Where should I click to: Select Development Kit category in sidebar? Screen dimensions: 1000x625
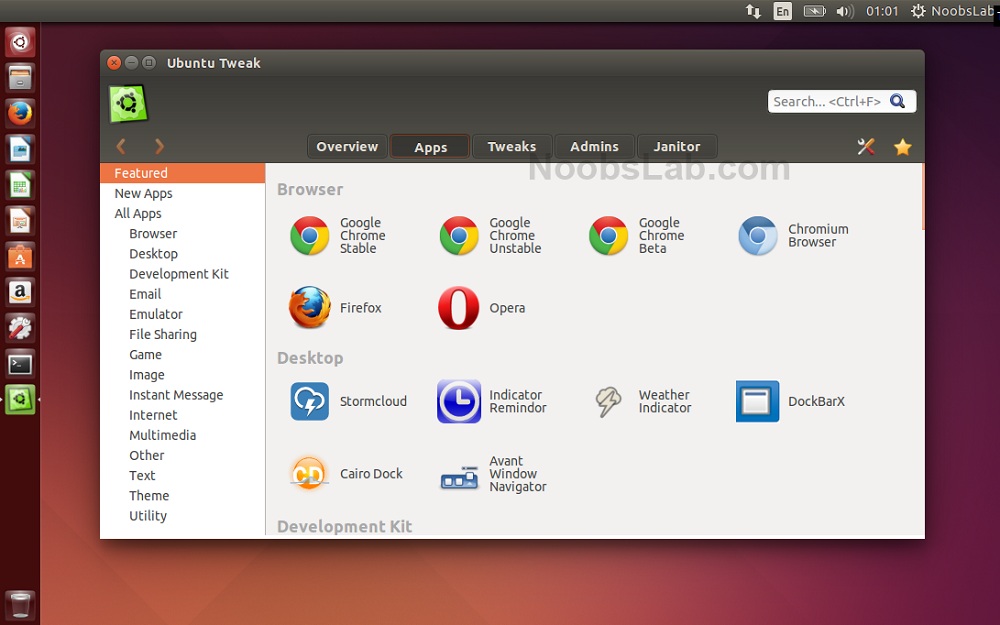[x=182, y=274]
